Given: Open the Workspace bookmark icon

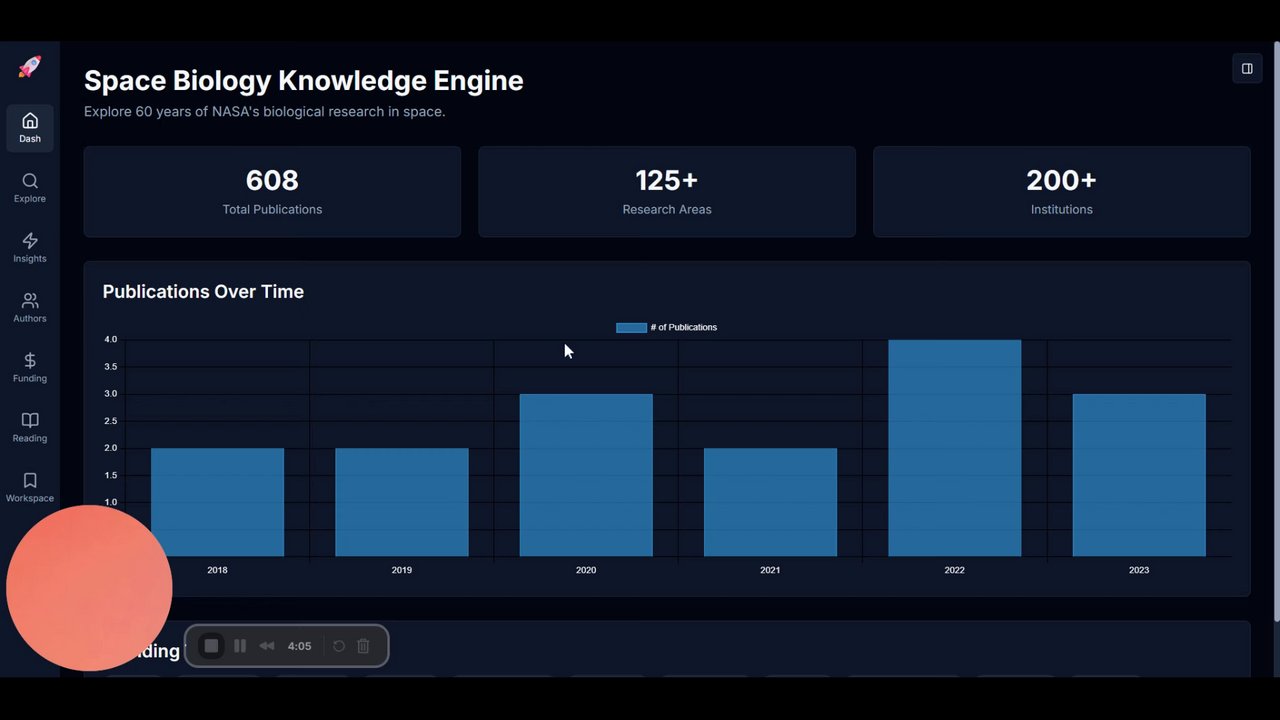Looking at the screenshot, I should 30,480.
